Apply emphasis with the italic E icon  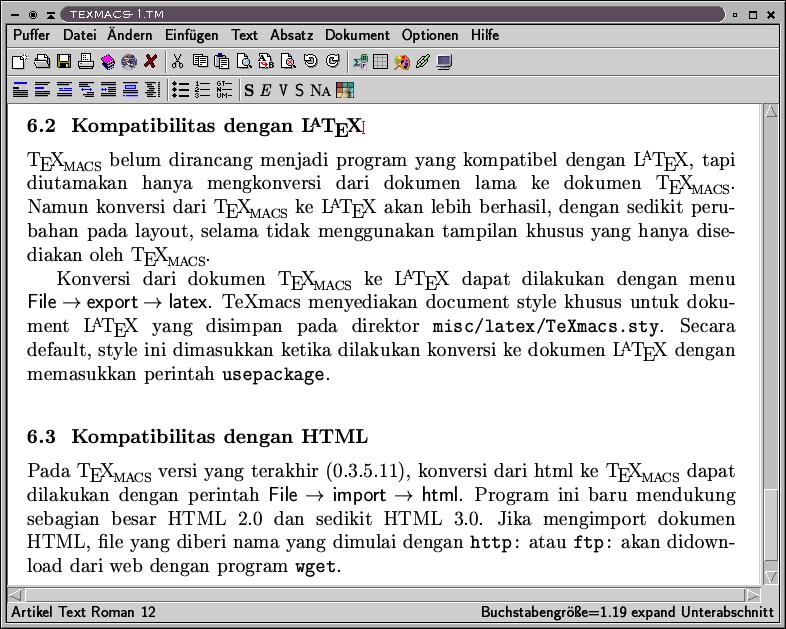(266, 90)
